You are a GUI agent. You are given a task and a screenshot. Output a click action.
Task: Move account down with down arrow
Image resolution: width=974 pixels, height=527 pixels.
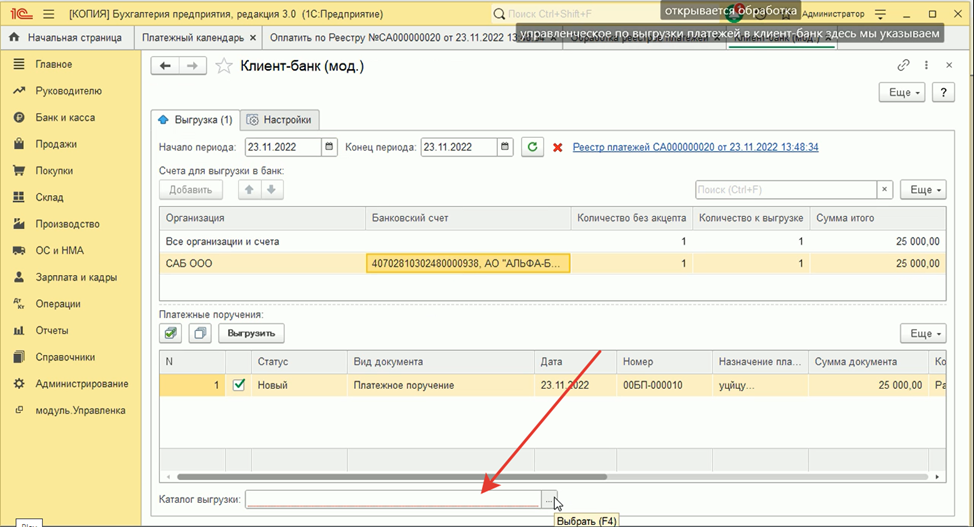[x=271, y=190]
